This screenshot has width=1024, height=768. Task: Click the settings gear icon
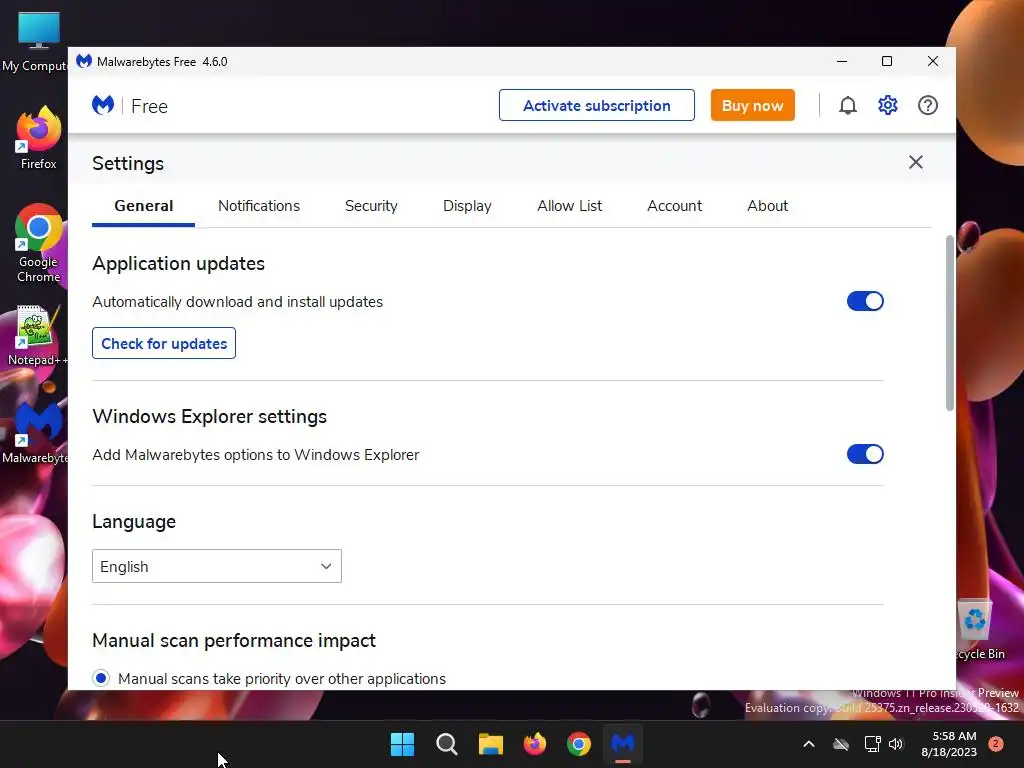click(888, 105)
